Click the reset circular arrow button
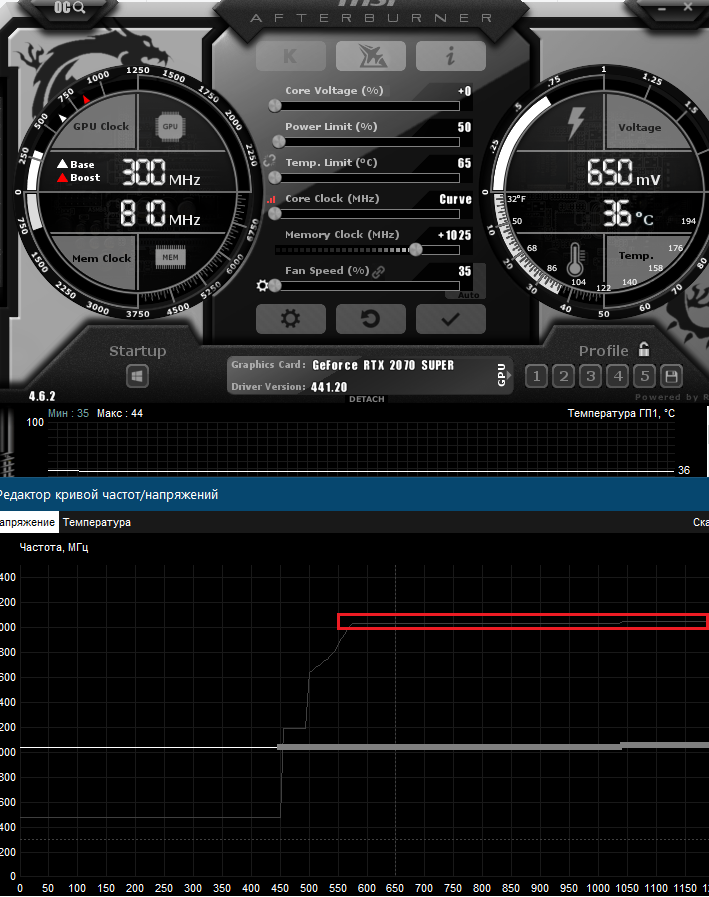709x897 pixels. coord(371,319)
